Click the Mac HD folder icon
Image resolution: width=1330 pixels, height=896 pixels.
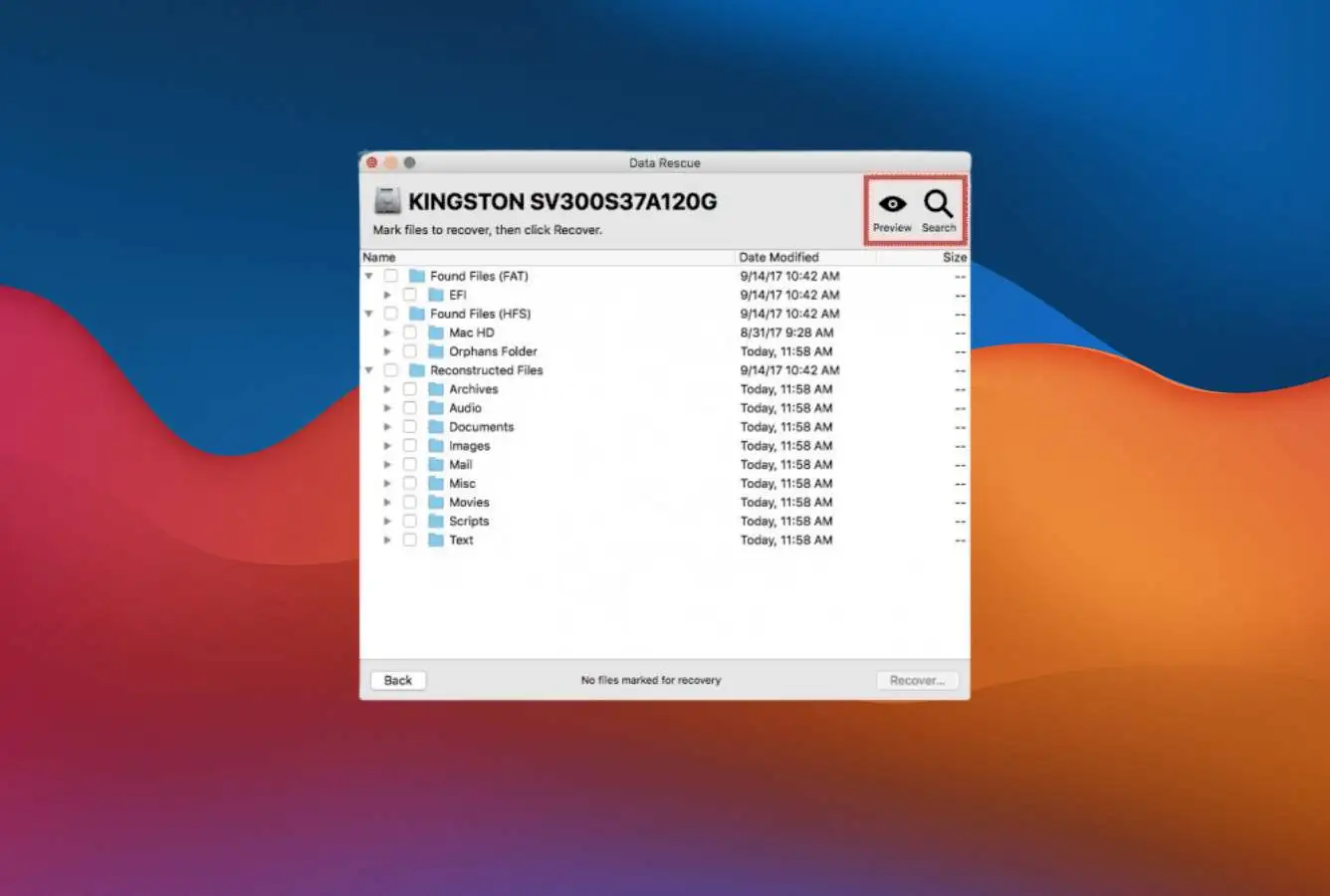(x=436, y=333)
